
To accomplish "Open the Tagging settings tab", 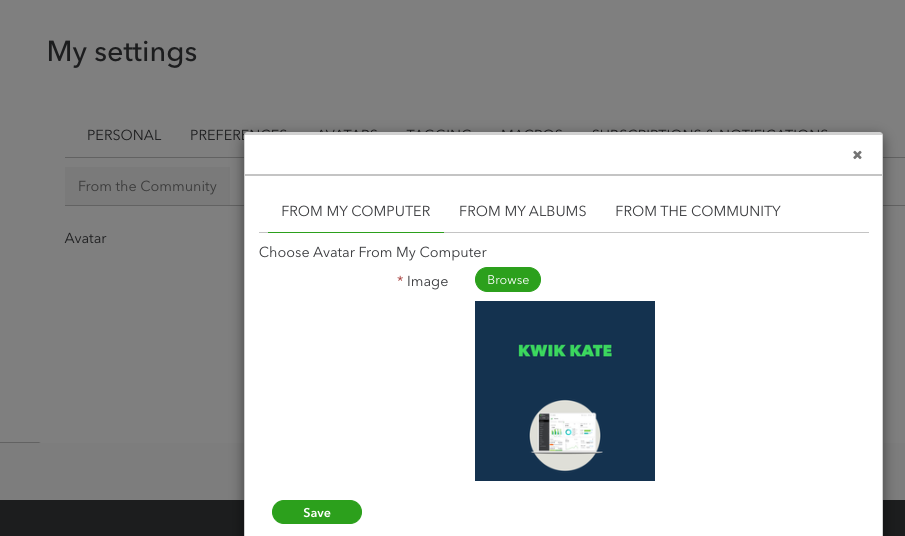I will coord(439,131).
